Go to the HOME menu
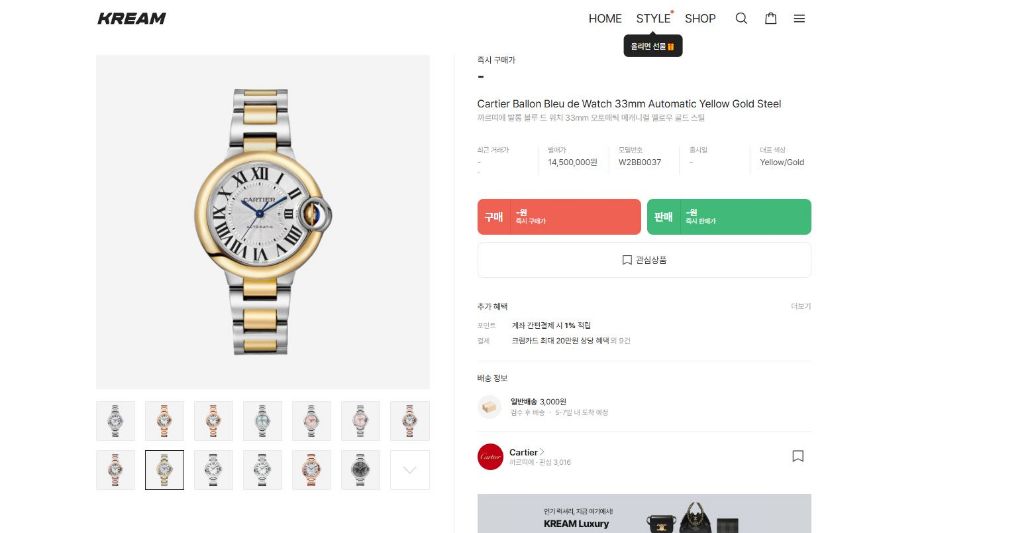 pos(605,18)
